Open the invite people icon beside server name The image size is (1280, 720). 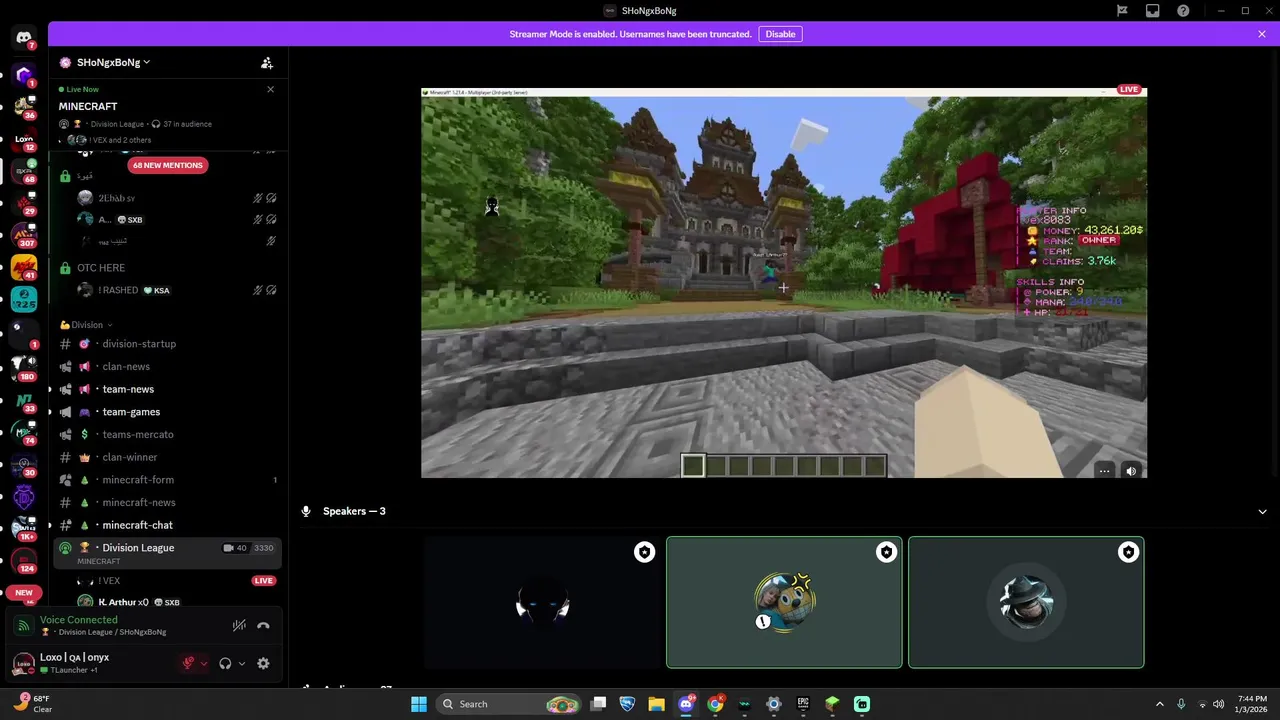click(x=267, y=63)
